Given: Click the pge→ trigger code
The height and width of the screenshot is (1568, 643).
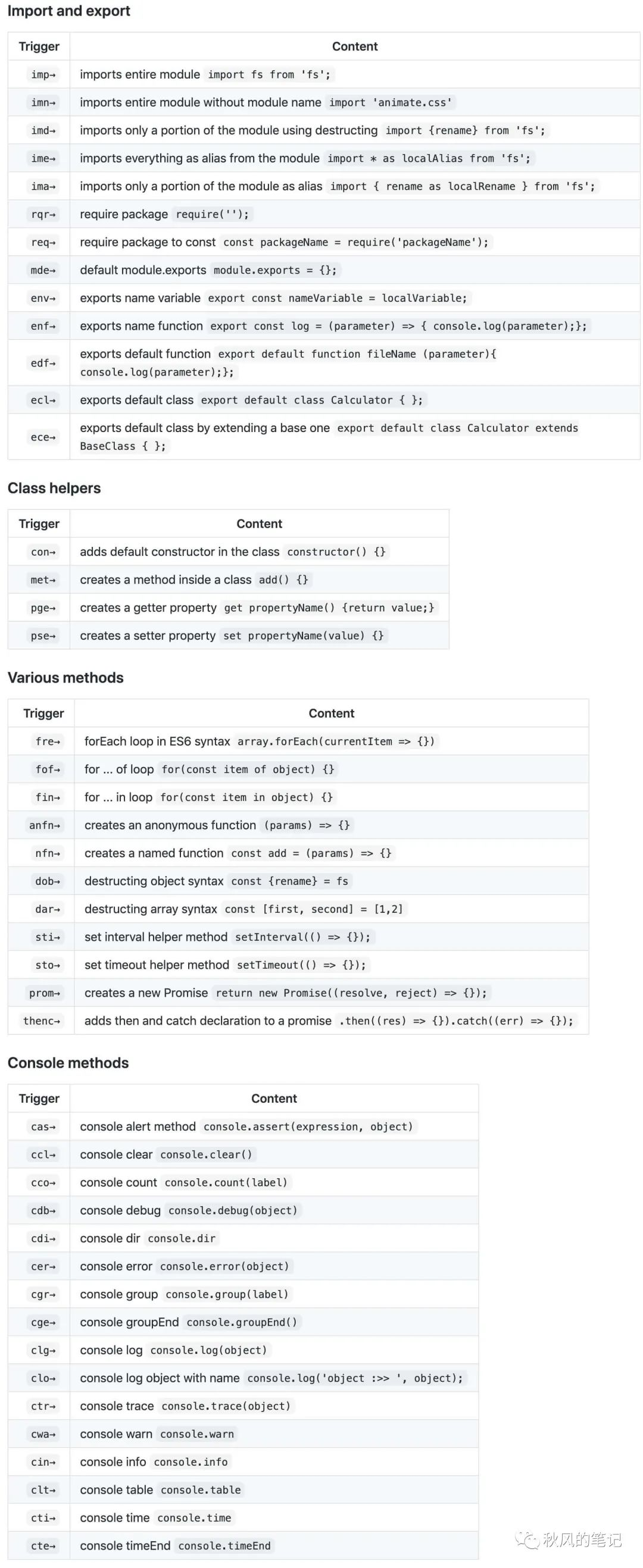Looking at the screenshot, I should (43, 608).
